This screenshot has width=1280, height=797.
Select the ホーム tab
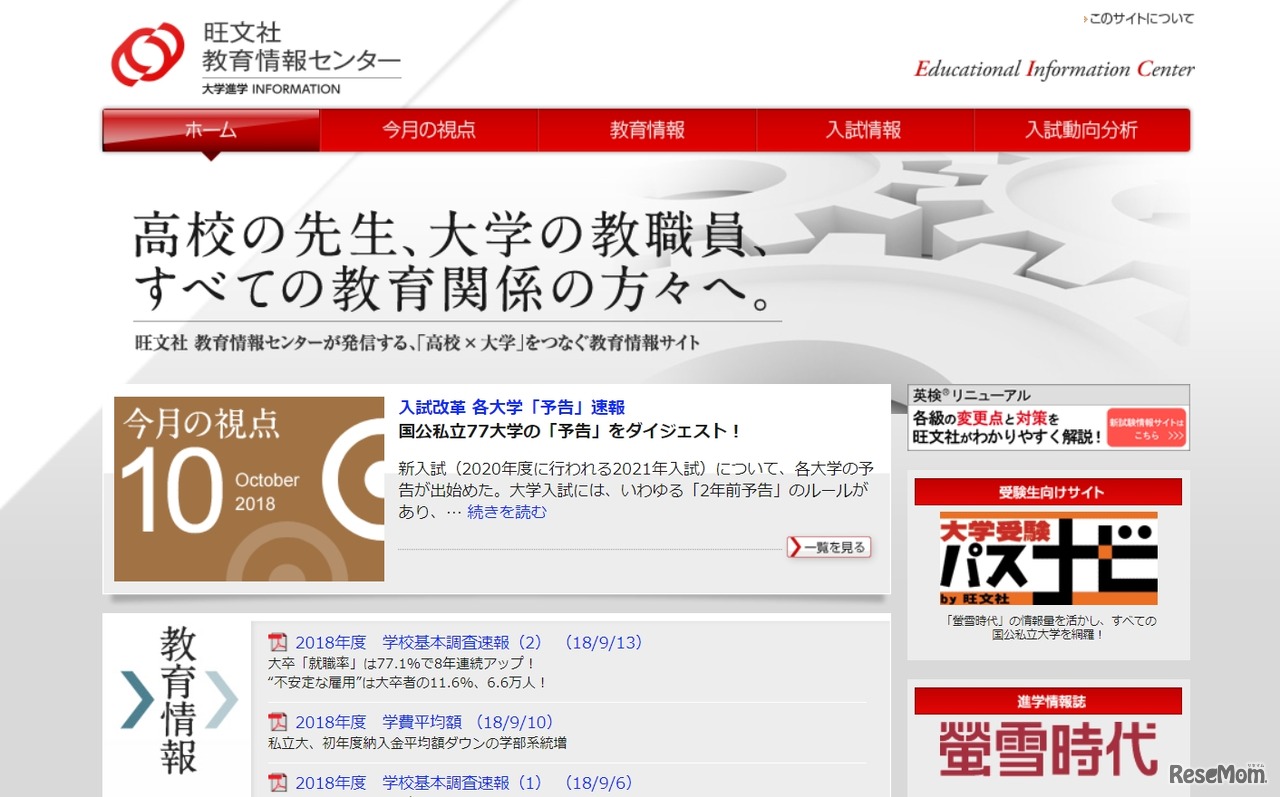point(211,130)
